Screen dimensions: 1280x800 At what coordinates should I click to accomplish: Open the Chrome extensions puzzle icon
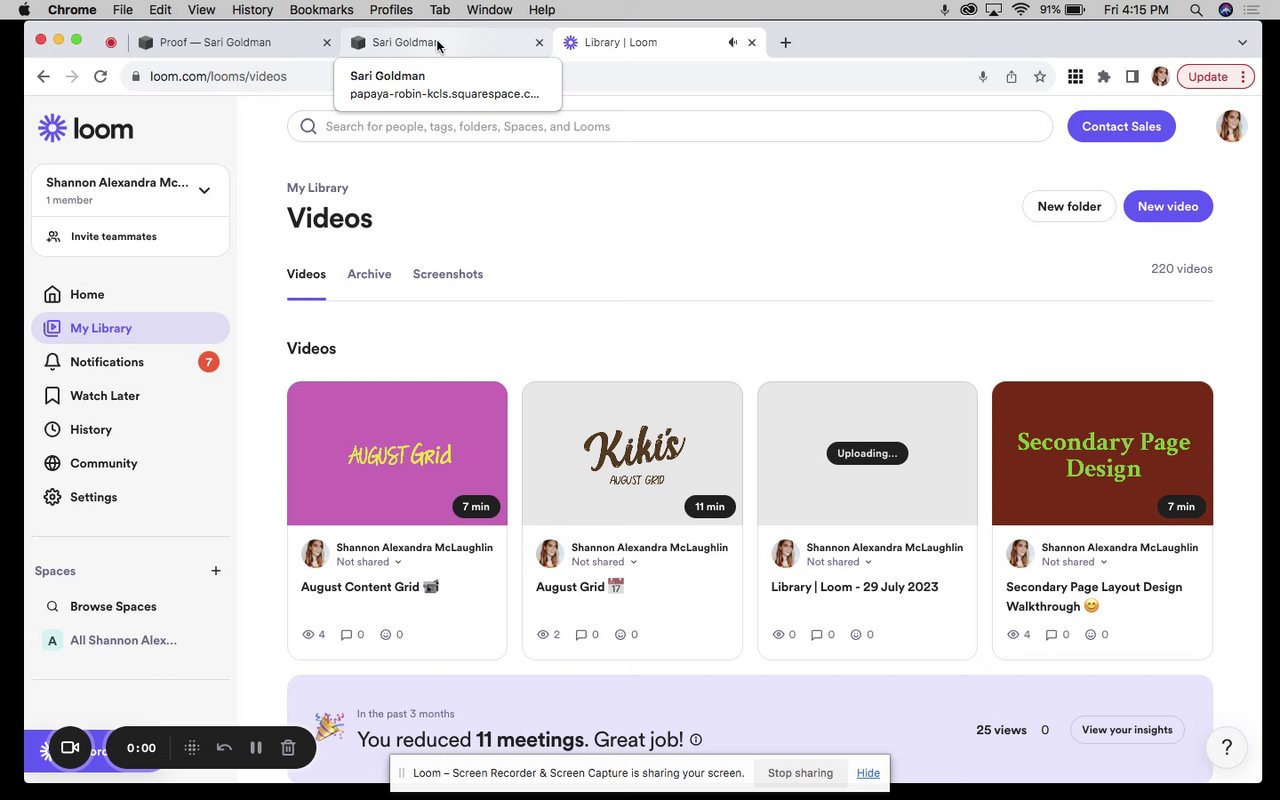1104,76
